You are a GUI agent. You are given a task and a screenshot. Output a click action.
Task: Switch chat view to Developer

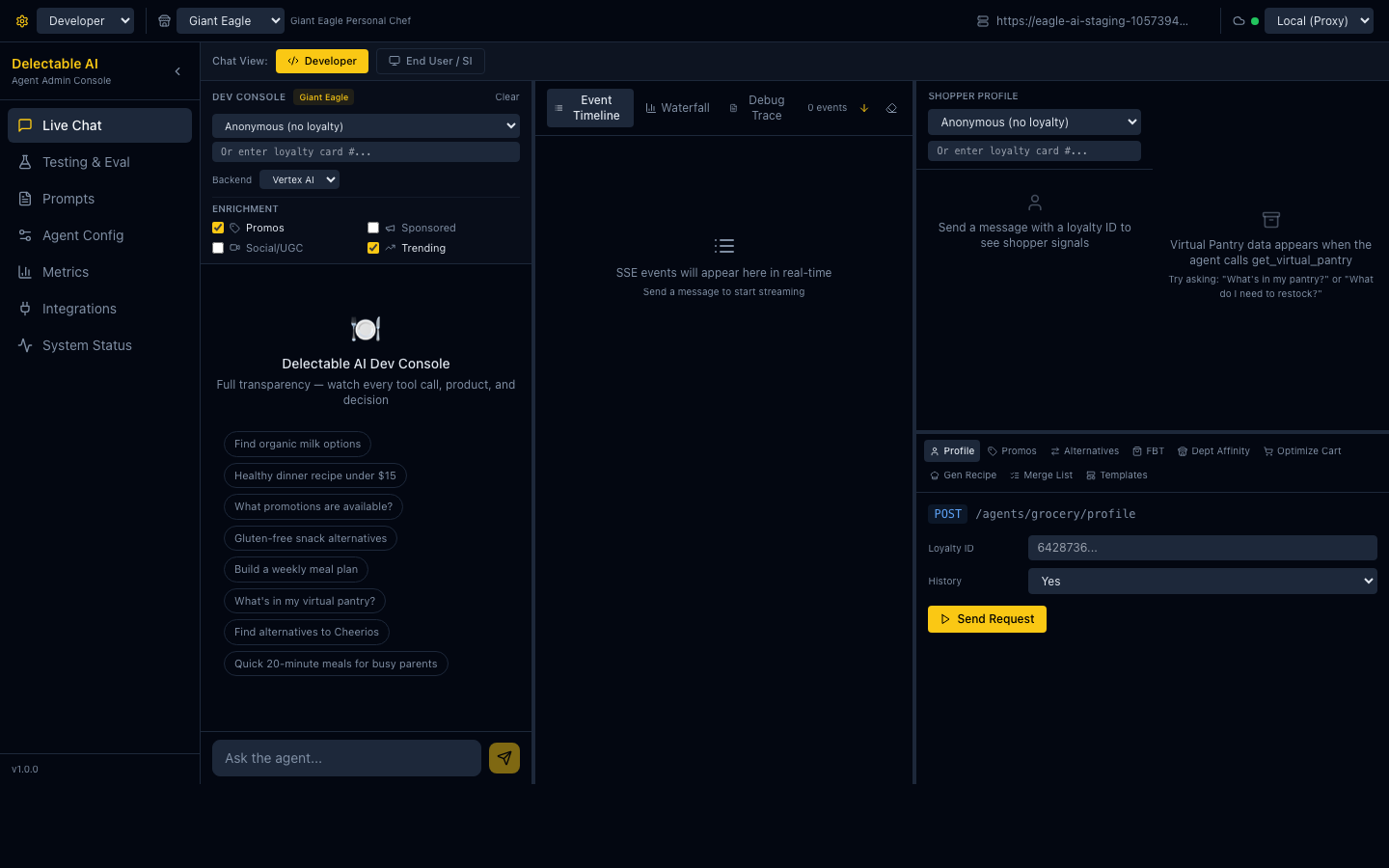pos(322,61)
